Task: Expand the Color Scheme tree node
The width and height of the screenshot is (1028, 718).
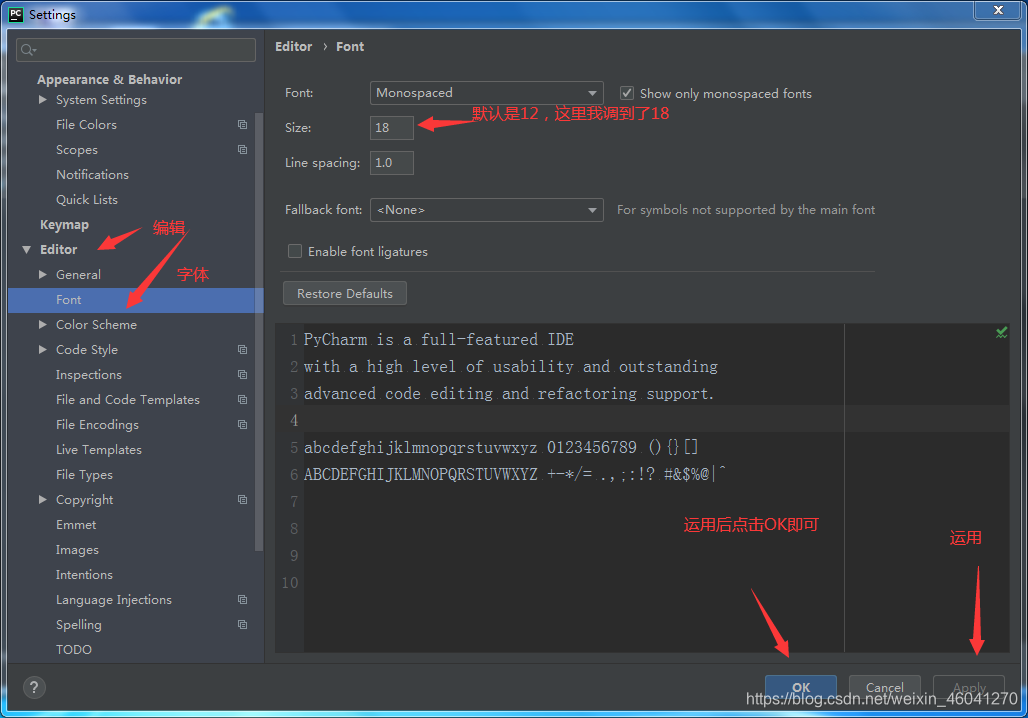Action: [x=43, y=325]
